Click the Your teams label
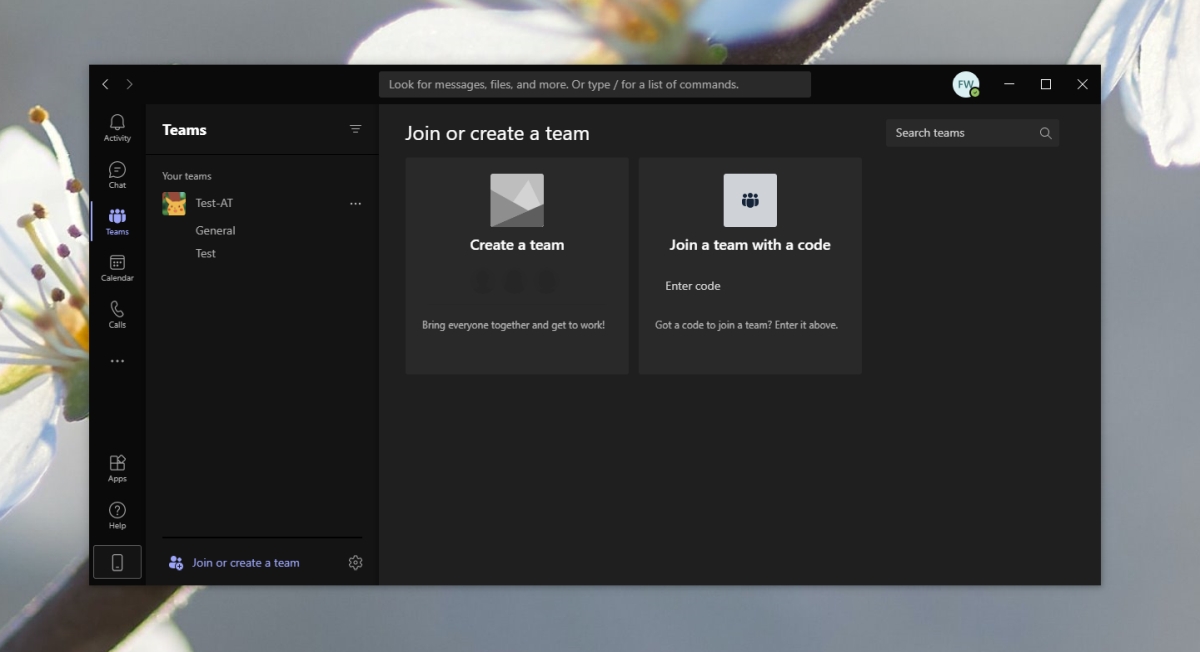This screenshot has width=1200, height=652. [187, 176]
